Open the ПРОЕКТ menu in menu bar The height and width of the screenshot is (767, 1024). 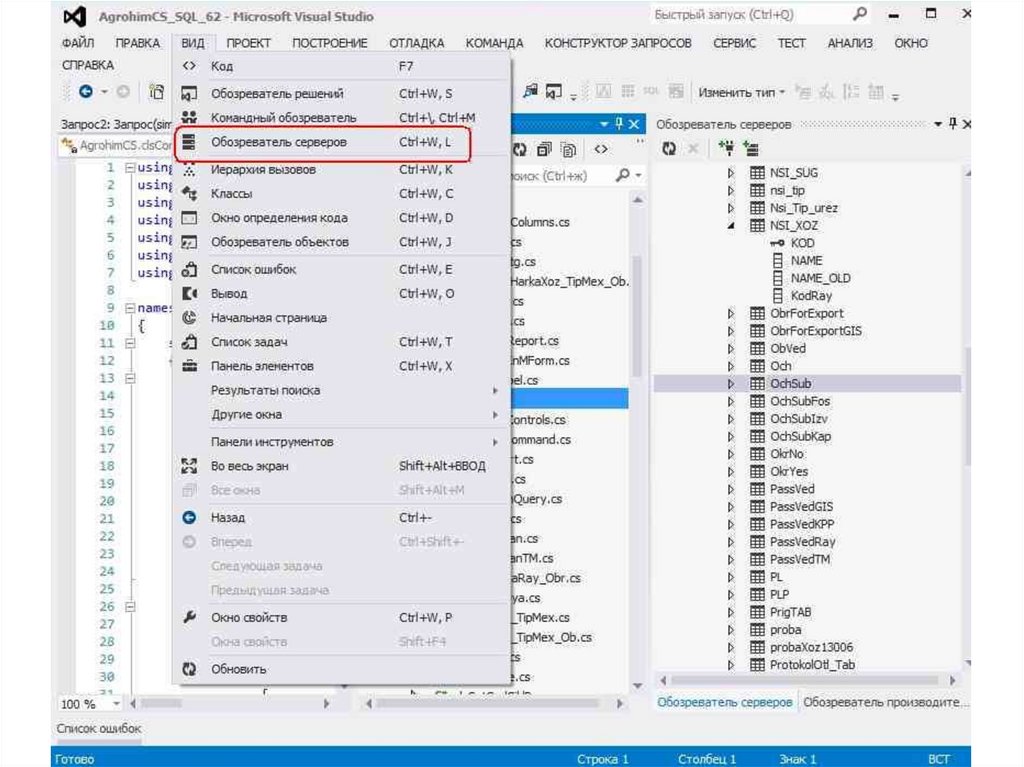pyautogui.click(x=248, y=43)
